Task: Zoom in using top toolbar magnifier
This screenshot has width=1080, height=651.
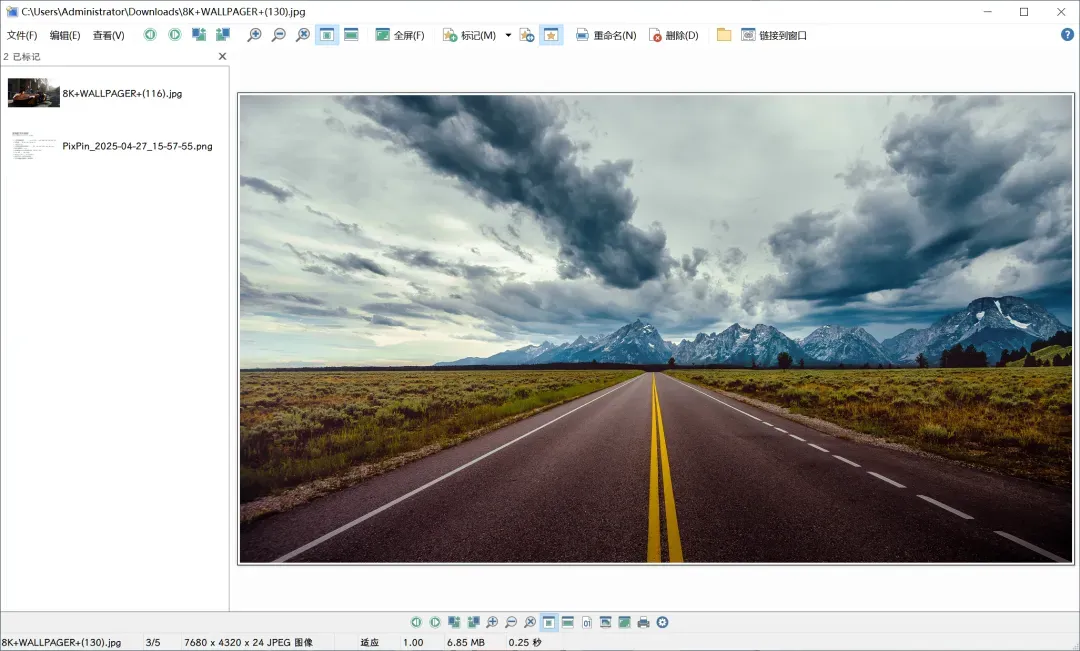Action: [x=254, y=34]
